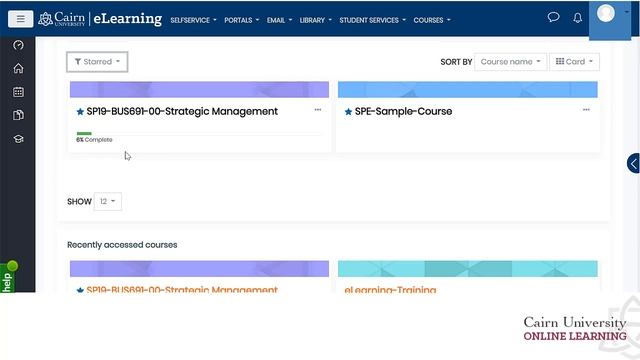
Task: Open the COURSES menu
Action: [432, 20]
